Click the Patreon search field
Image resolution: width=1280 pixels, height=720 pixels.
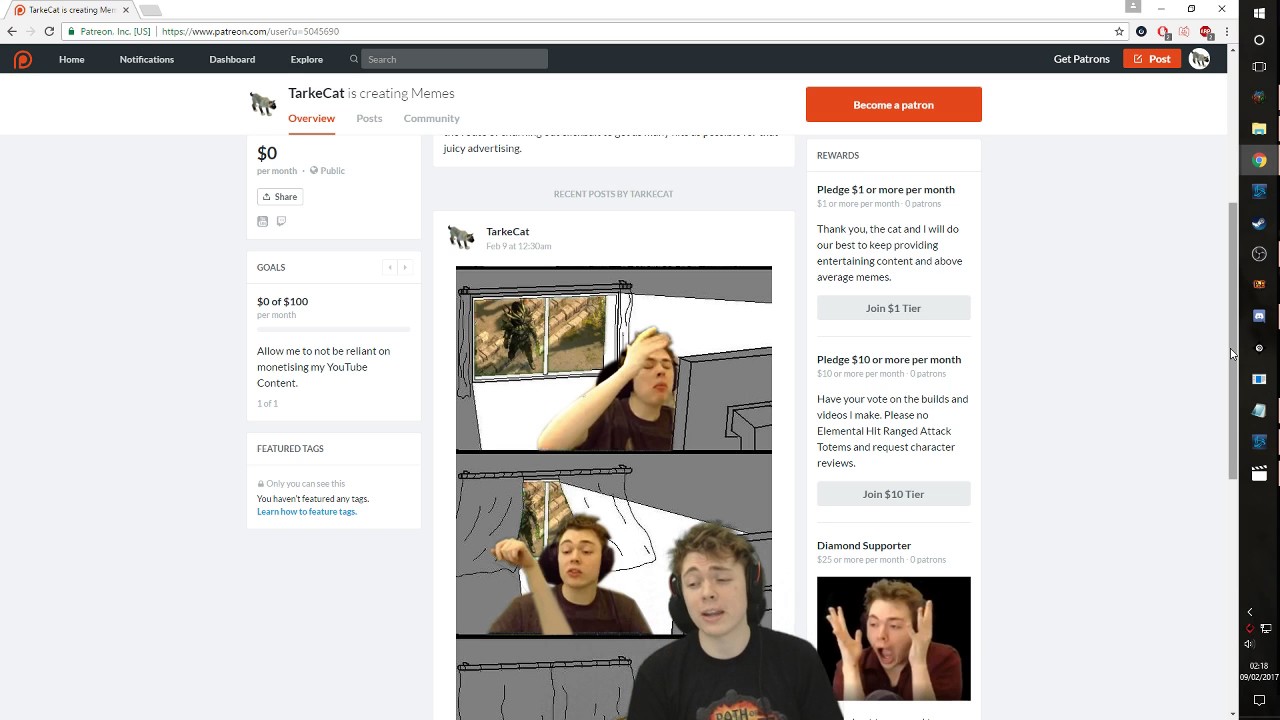click(x=454, y=59)
